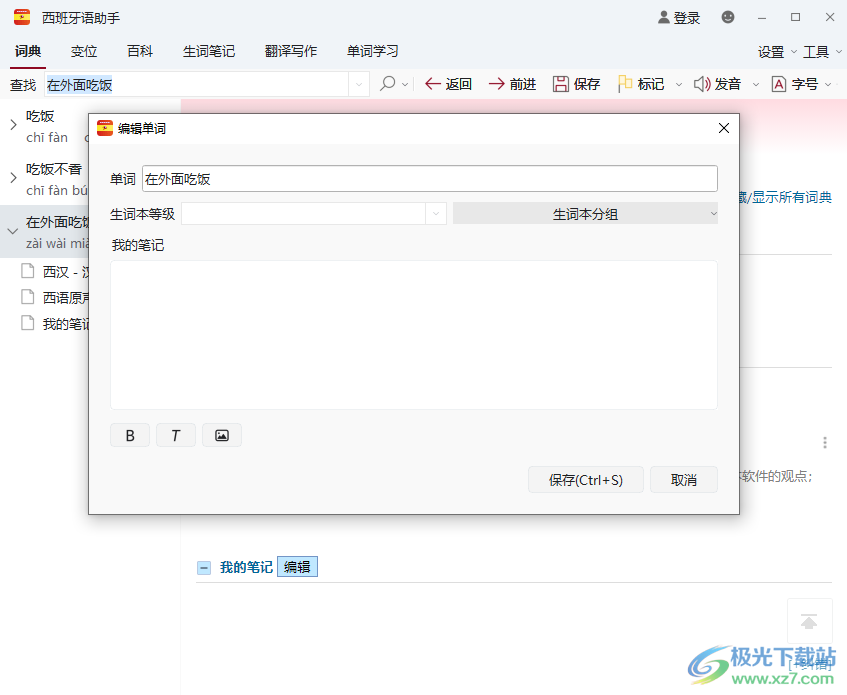This screenshot has height=695, width=847.
Task: Switch to the 百科 tab
Action: (140, 51)
